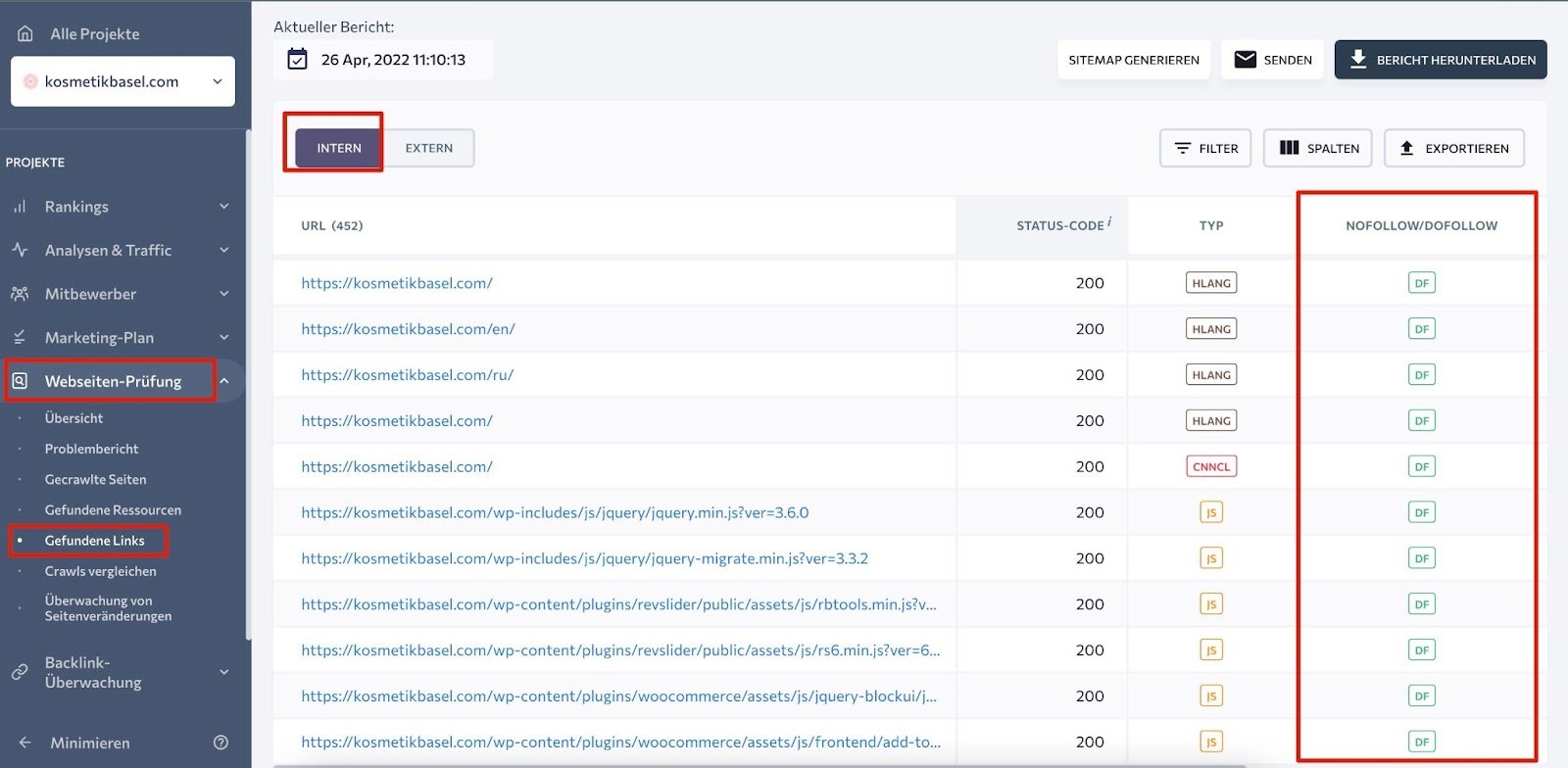Click the Webseiten-Prüfung magnifier icon
The image size is (1568, 768).
tap(20, 381)
